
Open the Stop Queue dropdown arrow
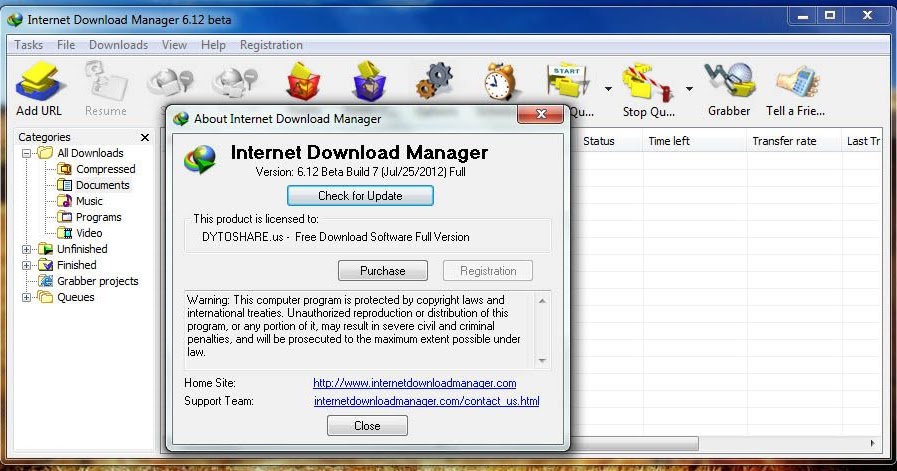(689, 89)
